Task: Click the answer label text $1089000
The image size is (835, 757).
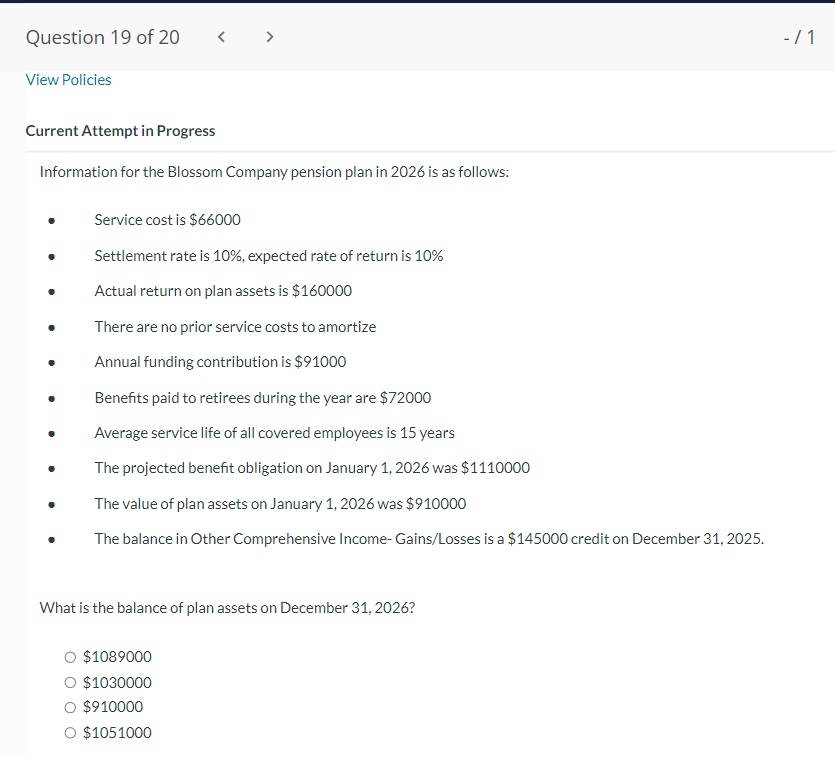Action: (117, 657)
